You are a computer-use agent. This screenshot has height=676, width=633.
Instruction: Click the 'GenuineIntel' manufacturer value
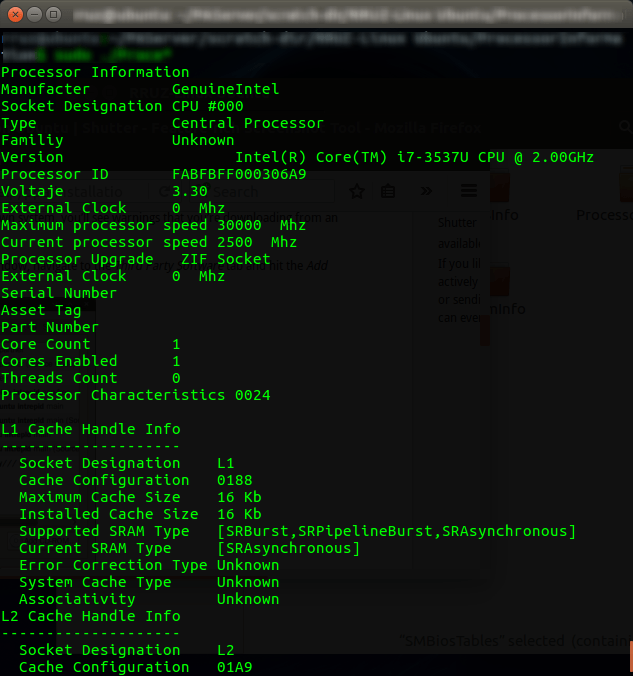(226, 89)
